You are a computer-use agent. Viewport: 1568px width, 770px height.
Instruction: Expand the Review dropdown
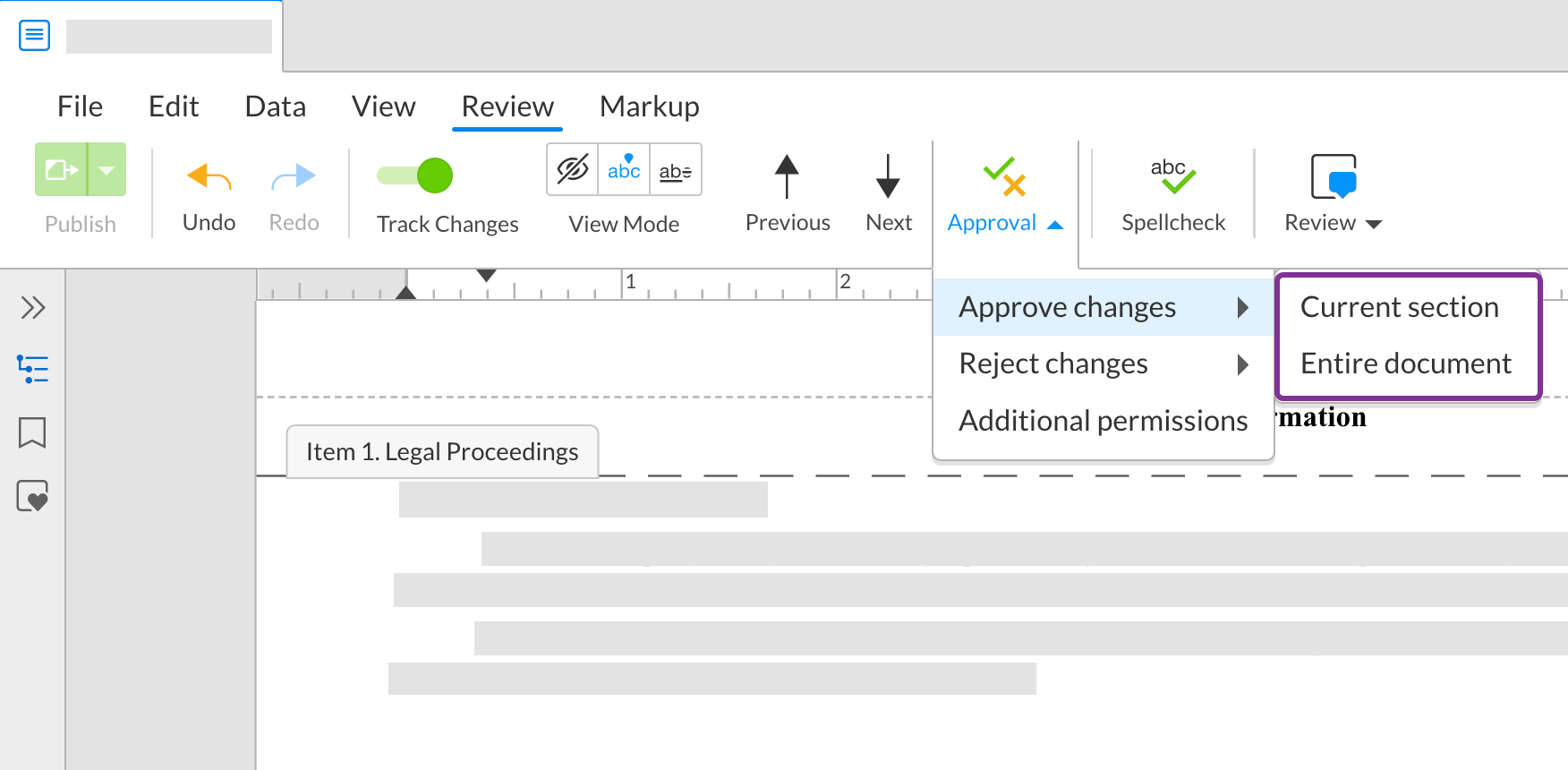point(1375,224)
